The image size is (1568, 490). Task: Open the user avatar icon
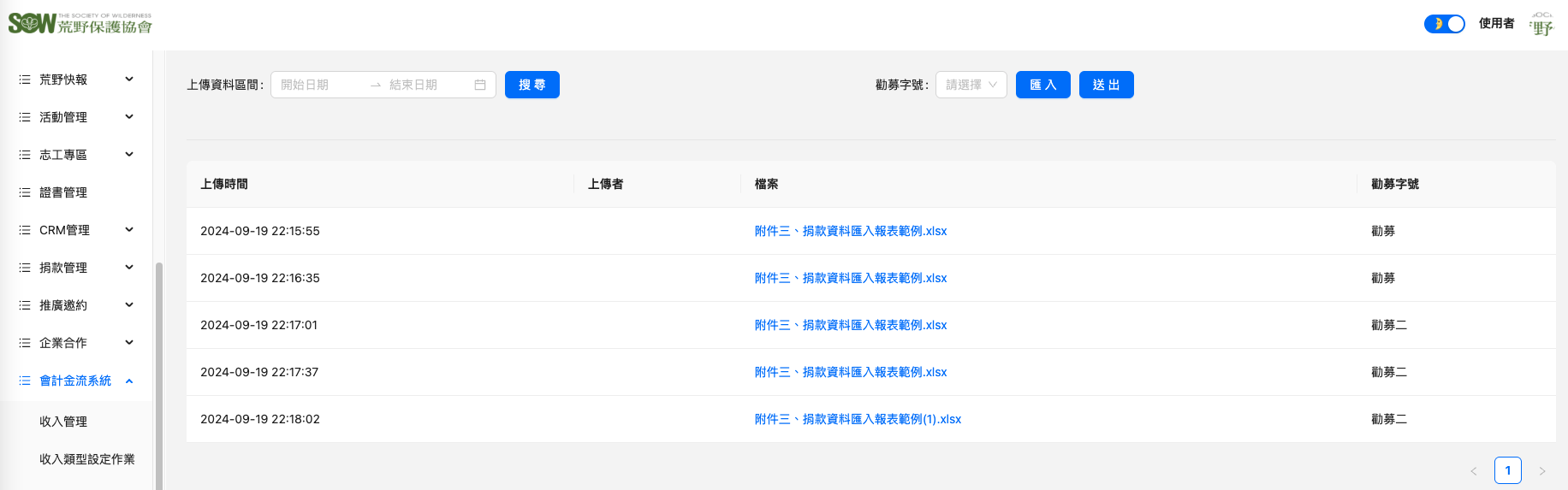(x=1541, y=24)
